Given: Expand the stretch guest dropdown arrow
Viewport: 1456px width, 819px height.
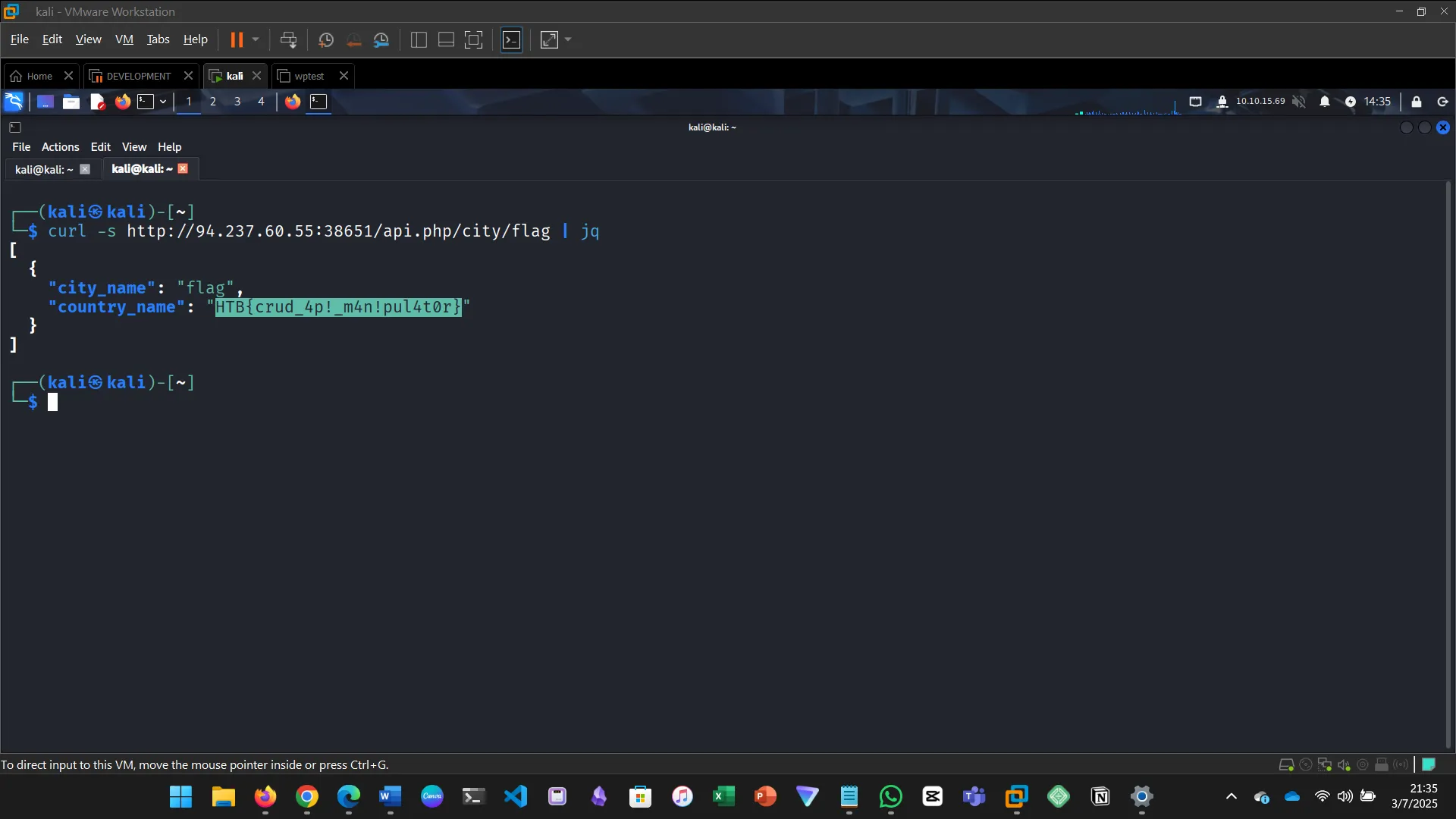Looking at the screenshot, I should 568,39.
